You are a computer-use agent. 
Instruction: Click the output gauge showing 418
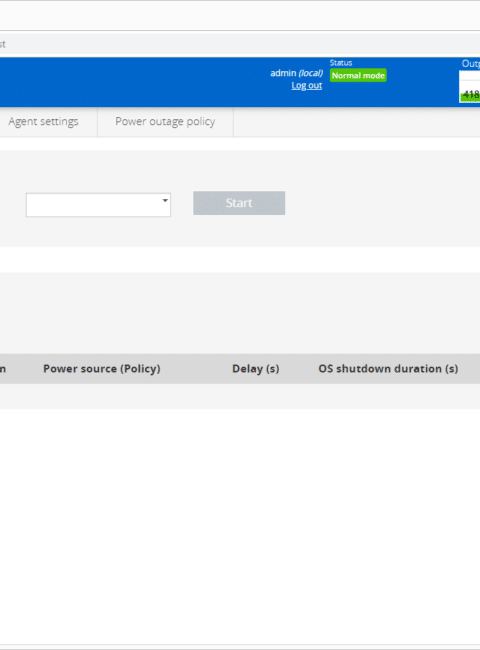coord(470,86)
